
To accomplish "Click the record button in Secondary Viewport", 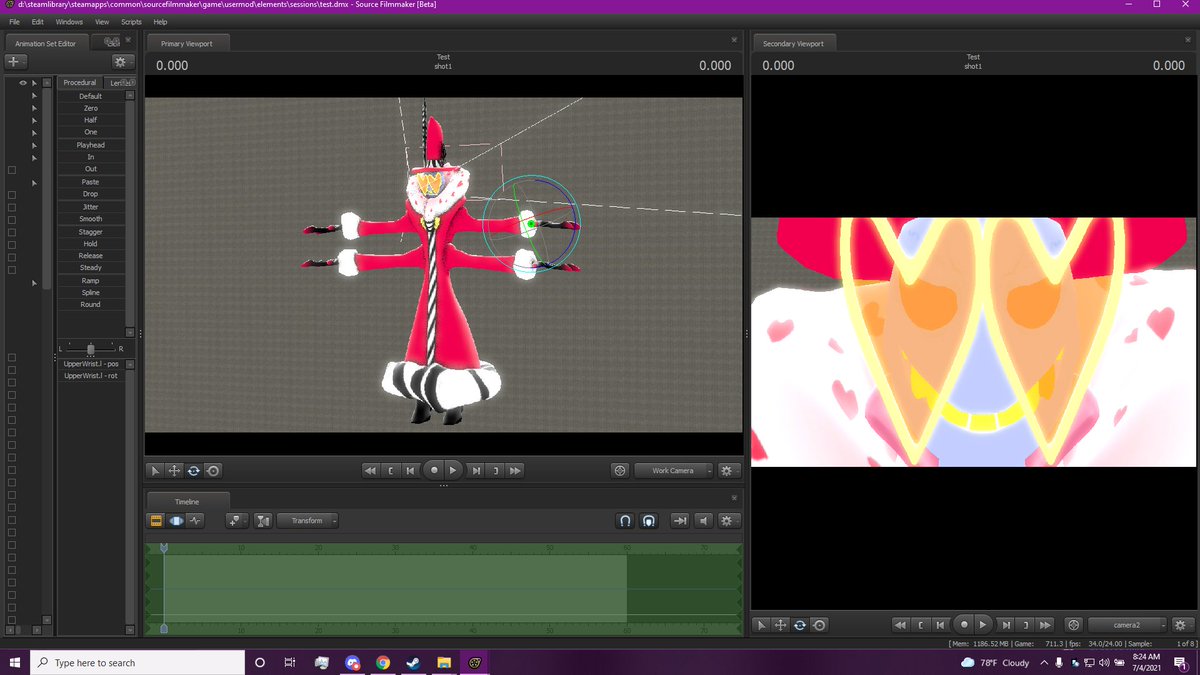I will click(964, 624).
